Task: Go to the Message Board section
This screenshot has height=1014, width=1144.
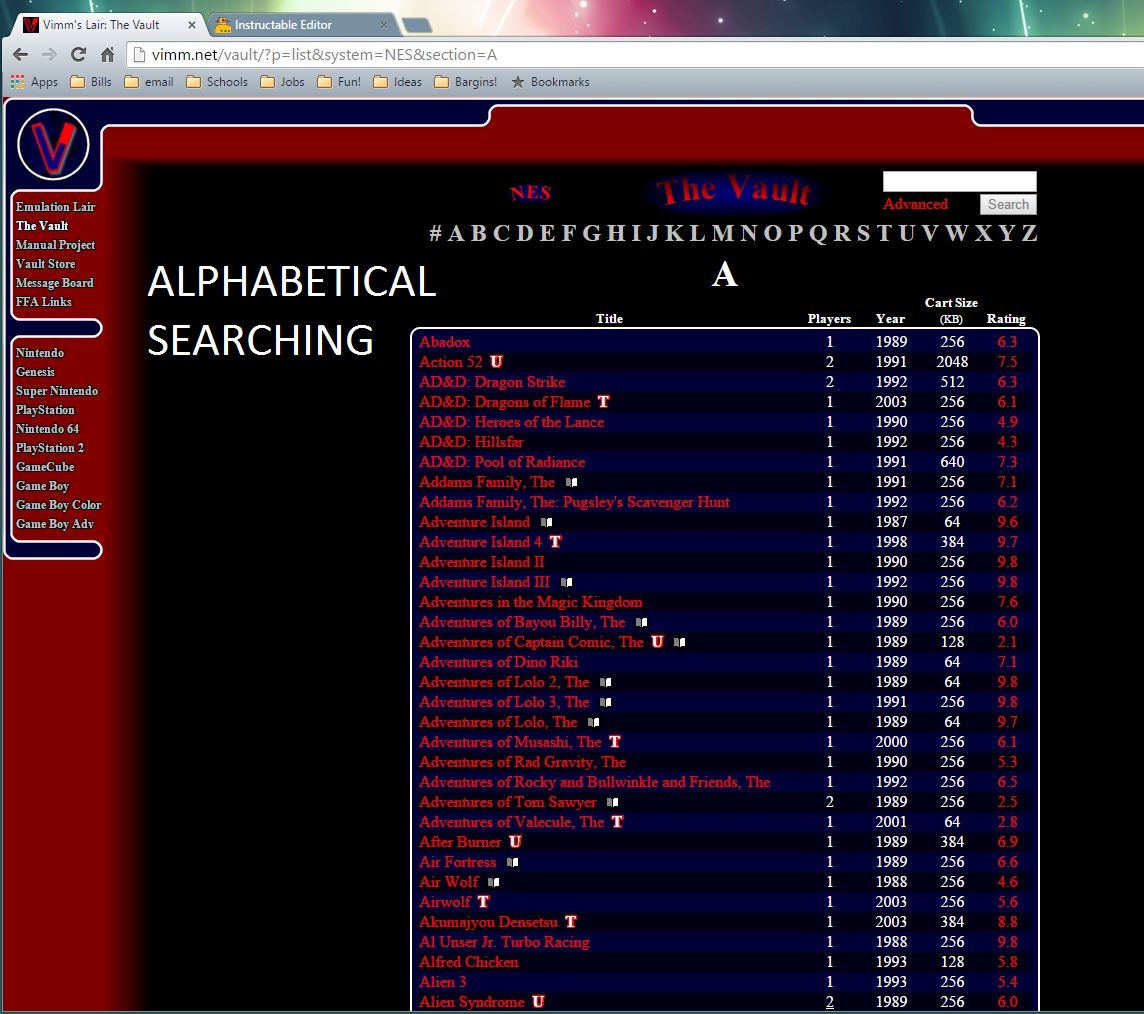Action: (x=54, y=283)
